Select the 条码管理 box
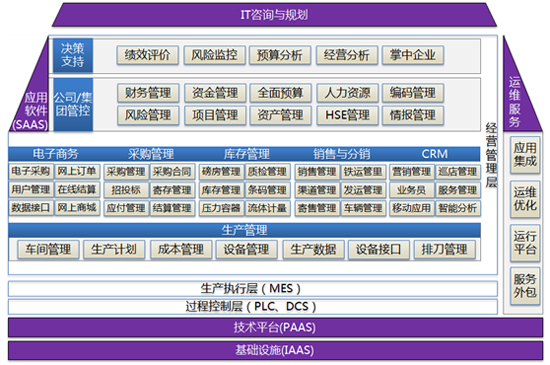Image resolution: width=550 pixels, height=365 pixels. pos(268,190)
